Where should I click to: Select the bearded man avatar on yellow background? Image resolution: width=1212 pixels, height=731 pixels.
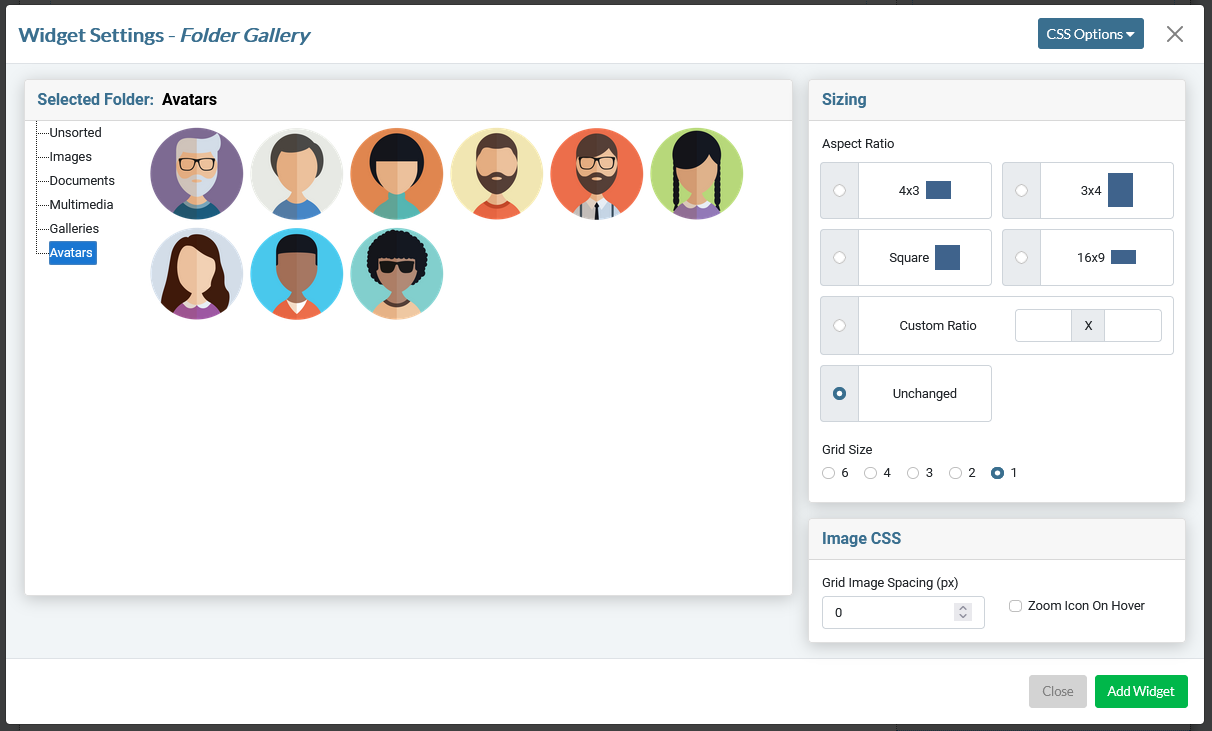click(497, 174)
